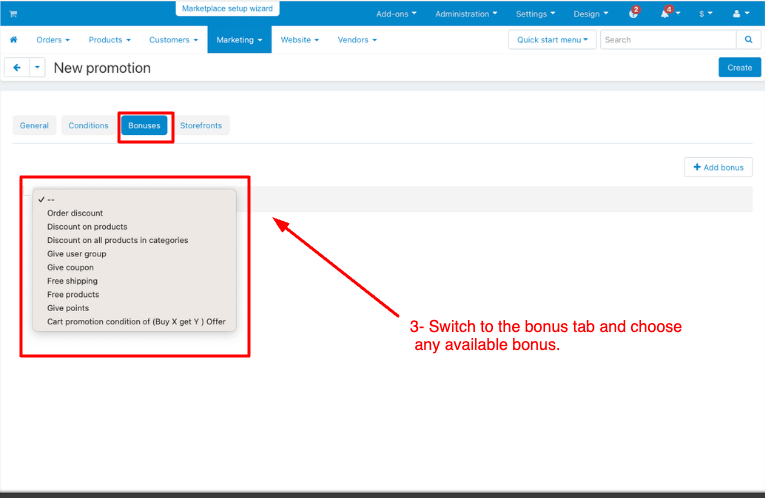Viewport: 765px width, 498px height.
Task: Select the blank '--' option
Action: click(134, 199)
